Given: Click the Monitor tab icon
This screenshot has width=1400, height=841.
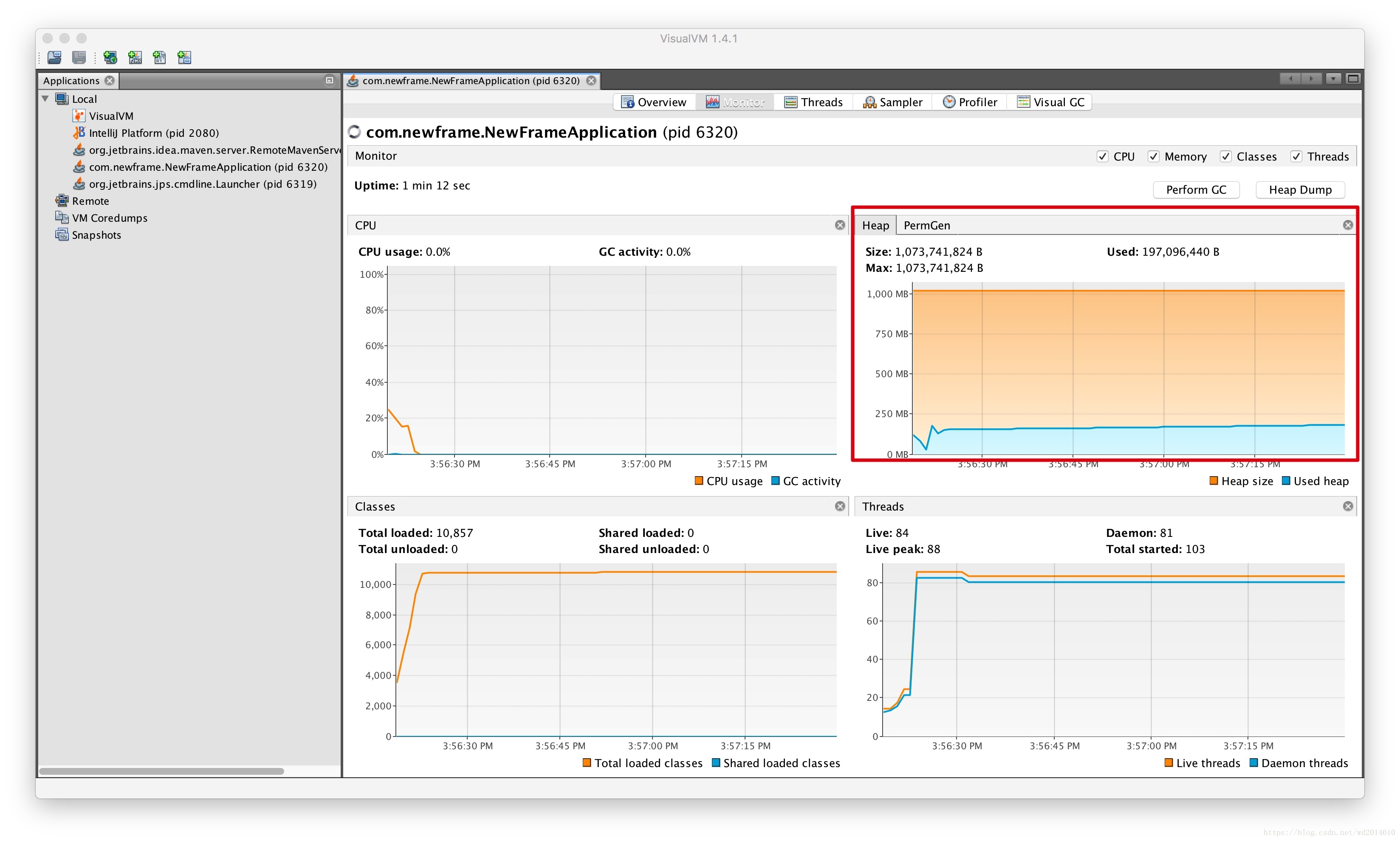Looking at the screenshot, I should (714, 101).
